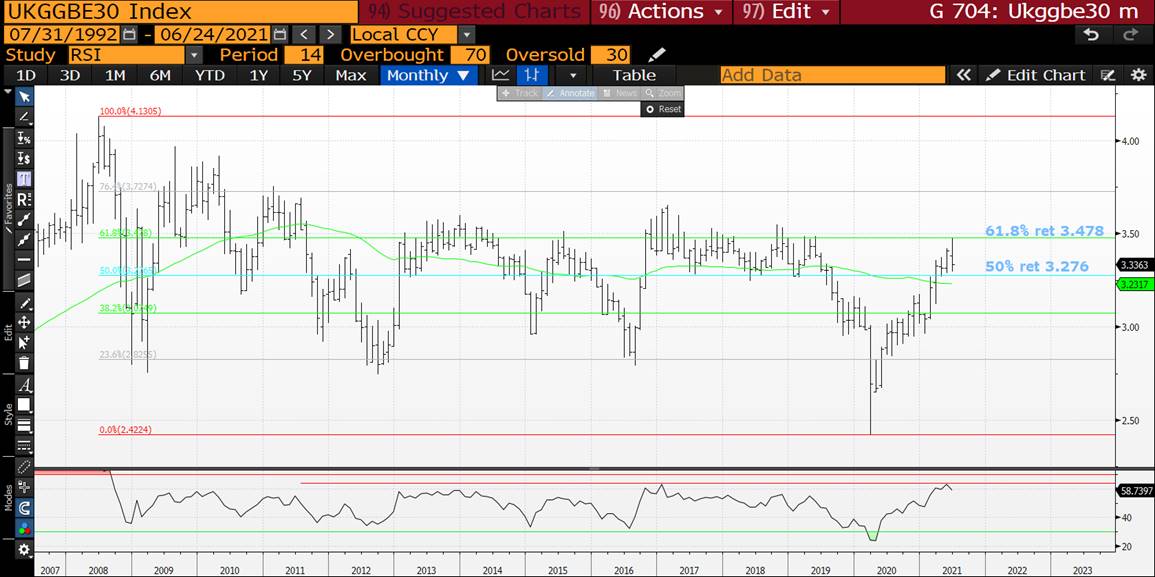
Task: Toggle the magnet snap mode
Action: tap(24, 508)
